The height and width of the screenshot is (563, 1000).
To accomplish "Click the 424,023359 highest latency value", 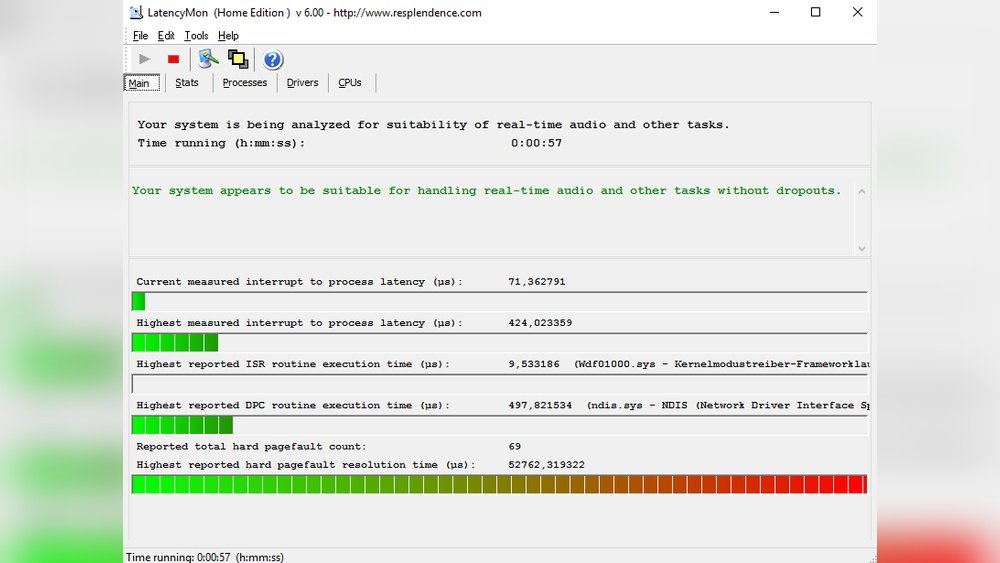I will (x=540, y=323).
